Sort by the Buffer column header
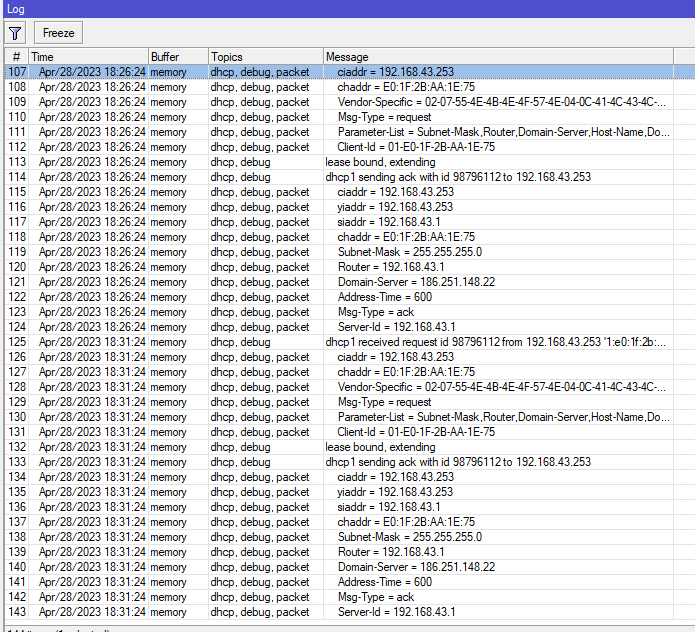 178,57
